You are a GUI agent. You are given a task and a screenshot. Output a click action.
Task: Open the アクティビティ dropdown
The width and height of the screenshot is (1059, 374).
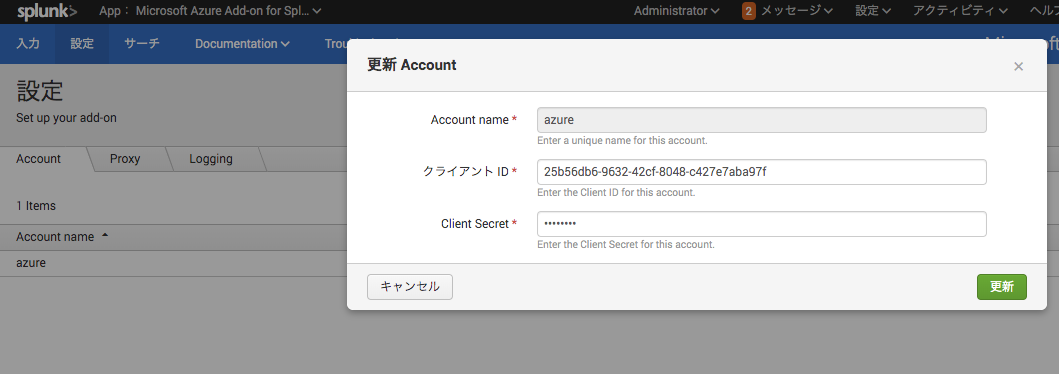pyautogui.click(x=960, y=11)
